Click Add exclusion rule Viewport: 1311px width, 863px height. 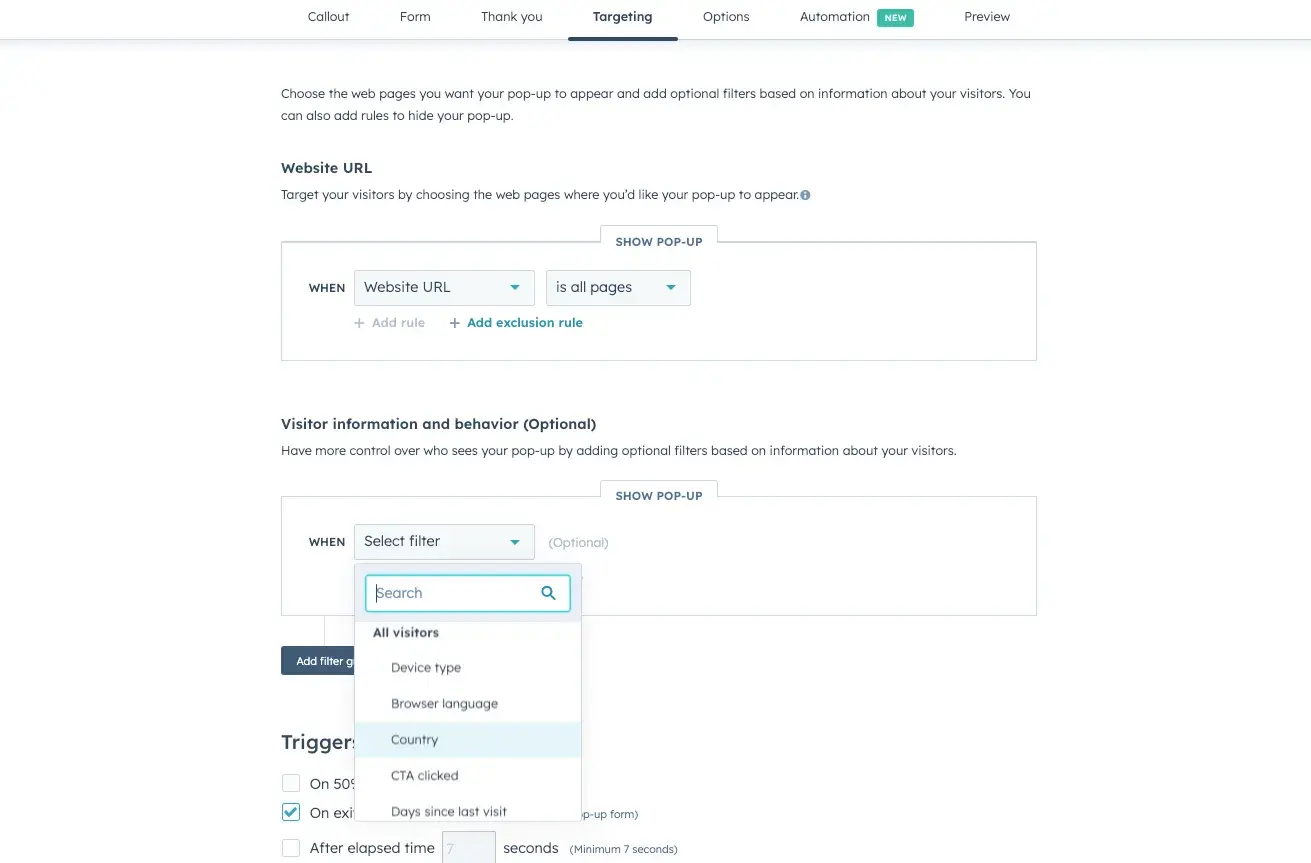pyautogui.click(x=524, y=323)
